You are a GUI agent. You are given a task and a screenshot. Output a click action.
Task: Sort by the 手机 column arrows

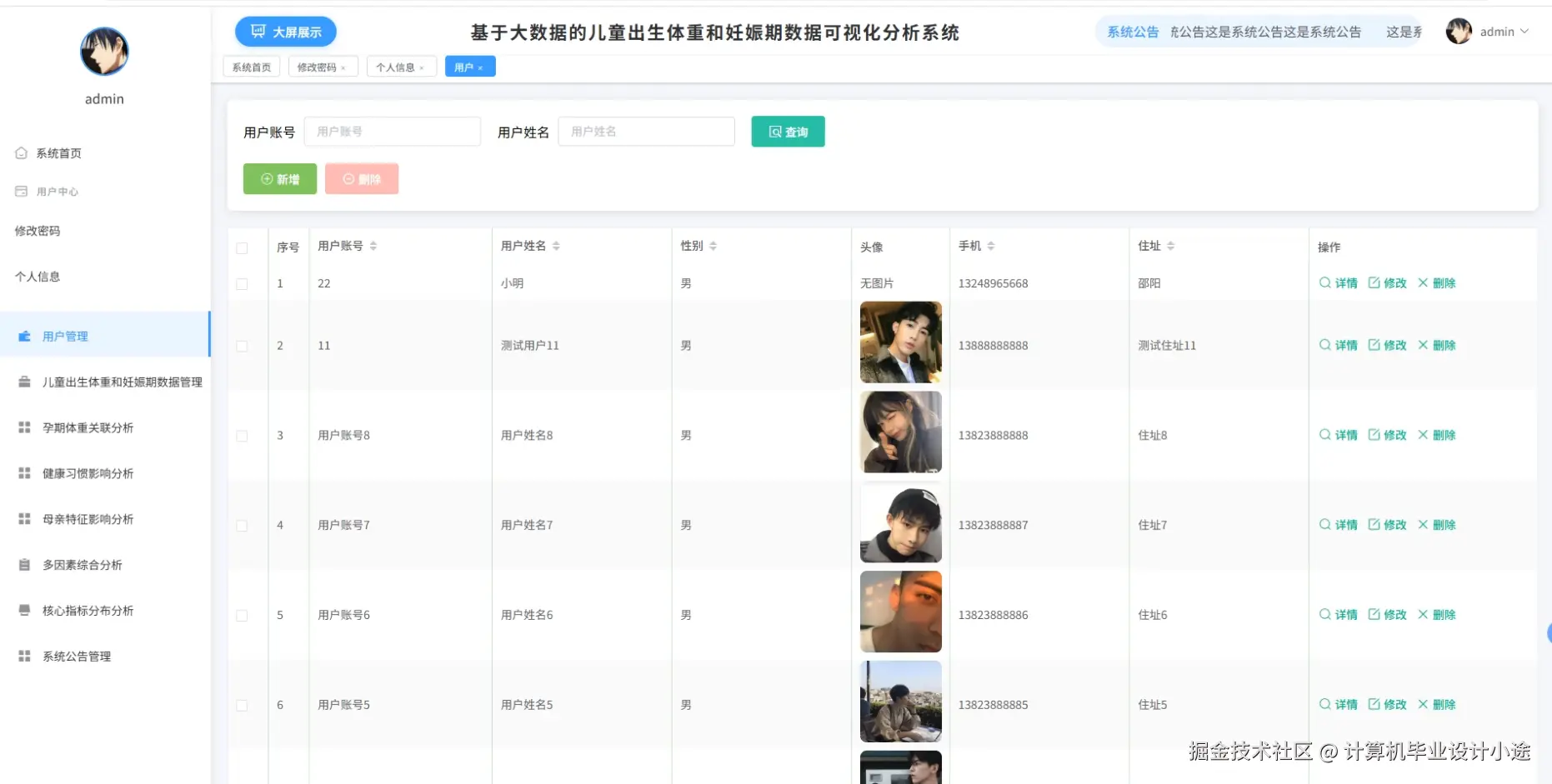pos(991,245)
